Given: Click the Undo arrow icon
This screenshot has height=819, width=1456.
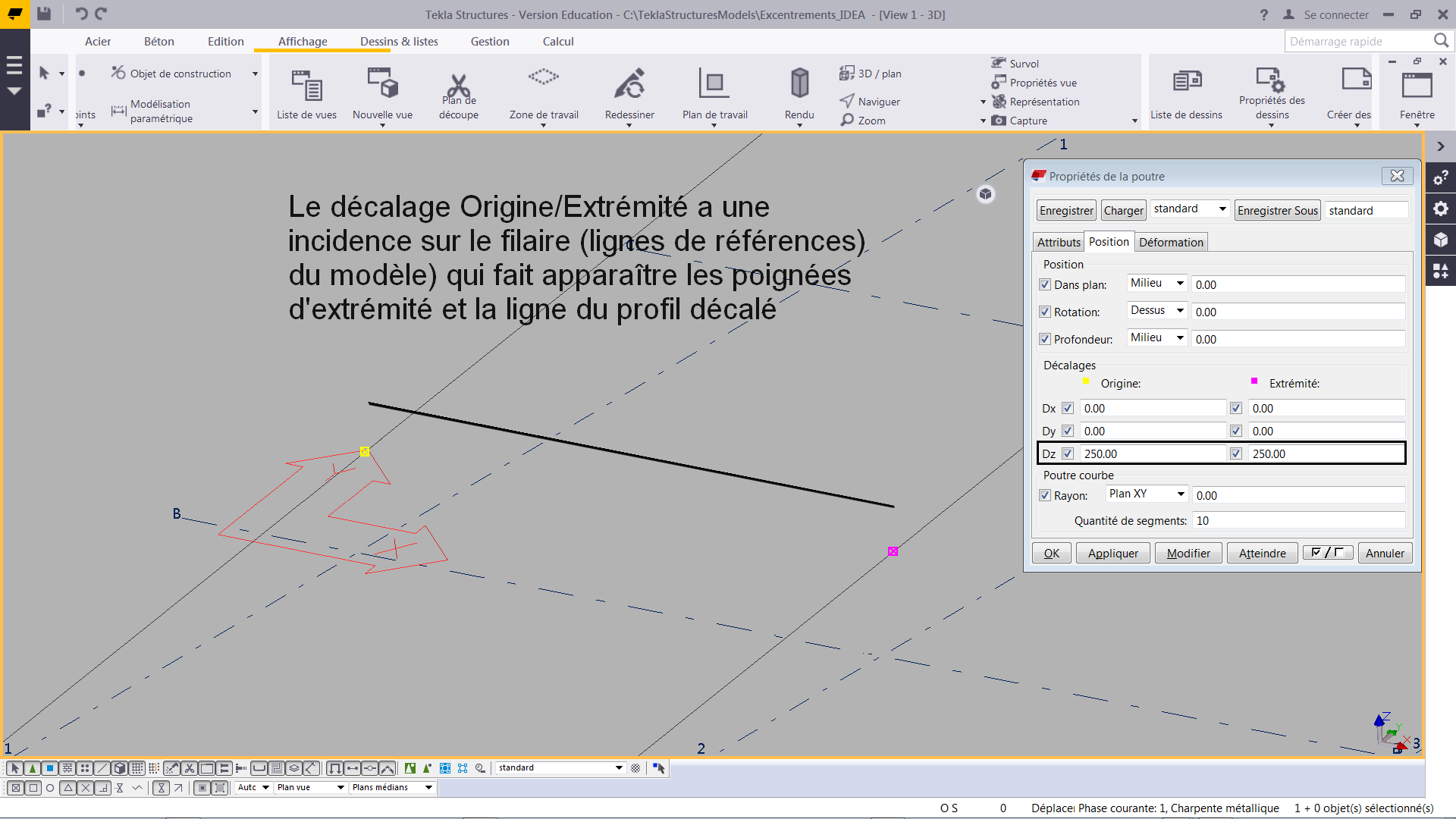Looking at the screenshot, I should pos(81,14).
